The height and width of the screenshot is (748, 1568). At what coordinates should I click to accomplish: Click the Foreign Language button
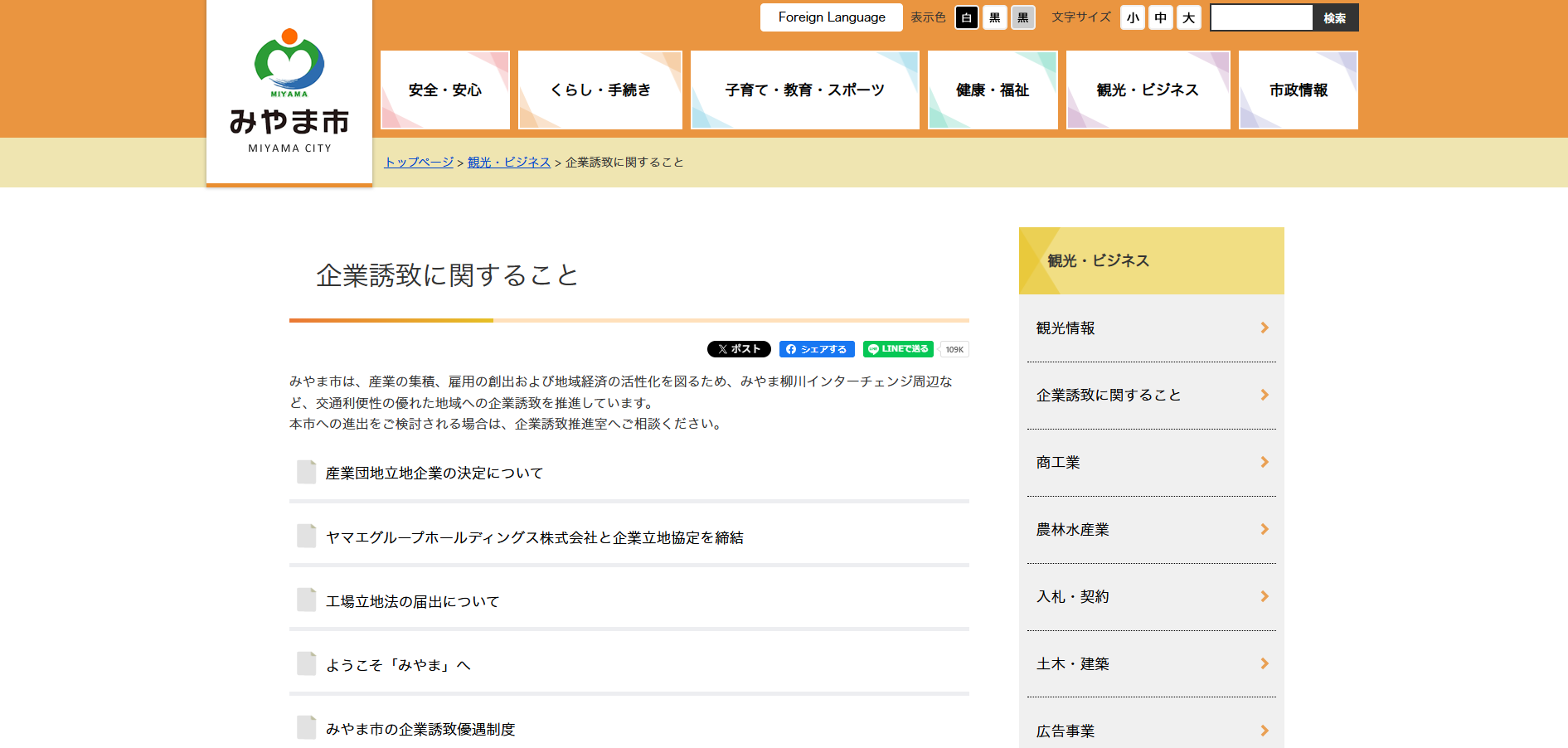pyautogui.click(x=832, y=17)
